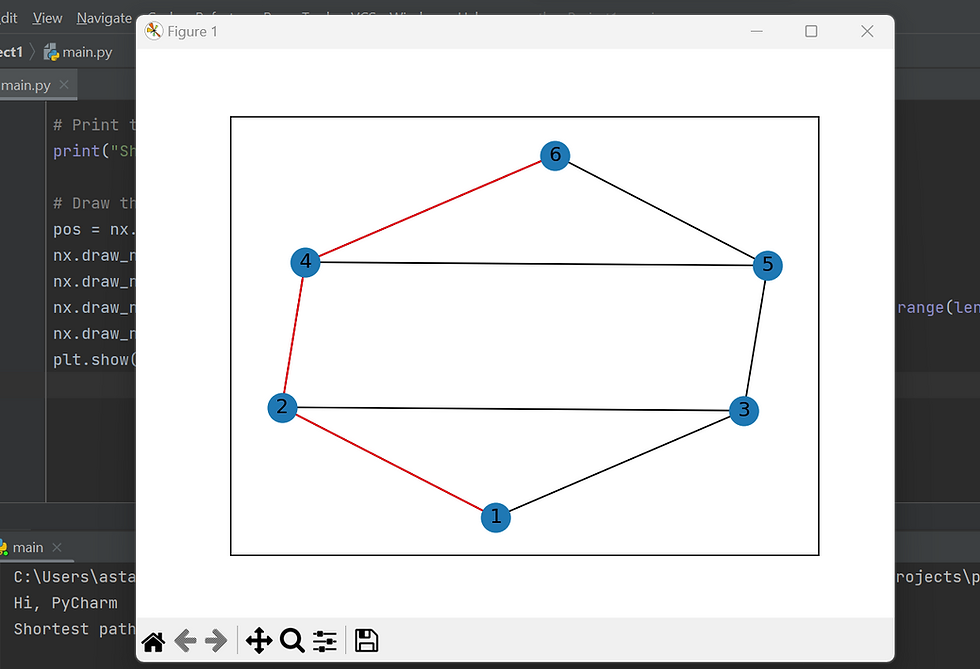The width and height of the screenshot is (980, 669).
Task: Switch to the main run console tab
Action: coord(26,547)
